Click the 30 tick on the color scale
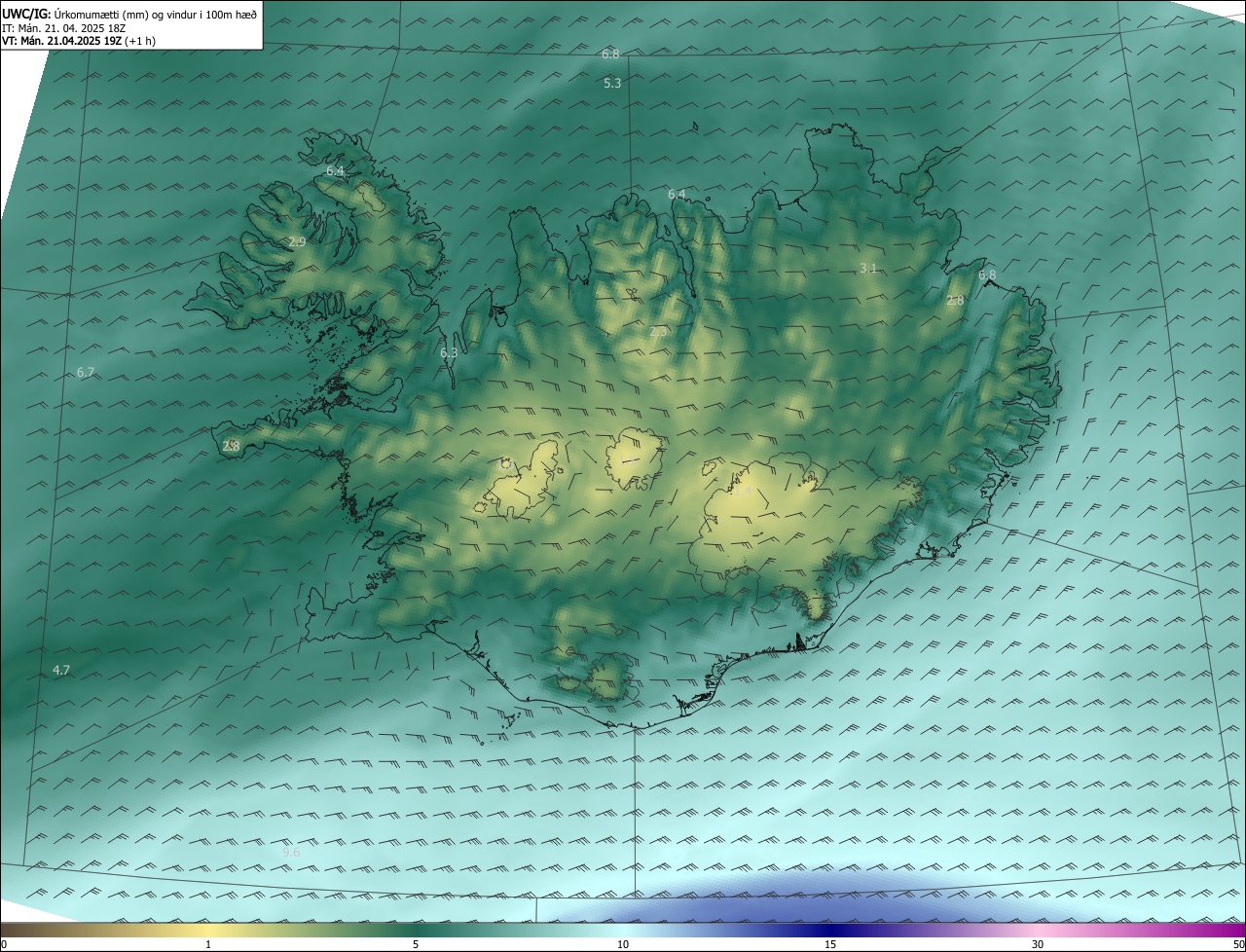This screenshot has height=952, width=1246. pyautogui.click(x=1038, y=944)
